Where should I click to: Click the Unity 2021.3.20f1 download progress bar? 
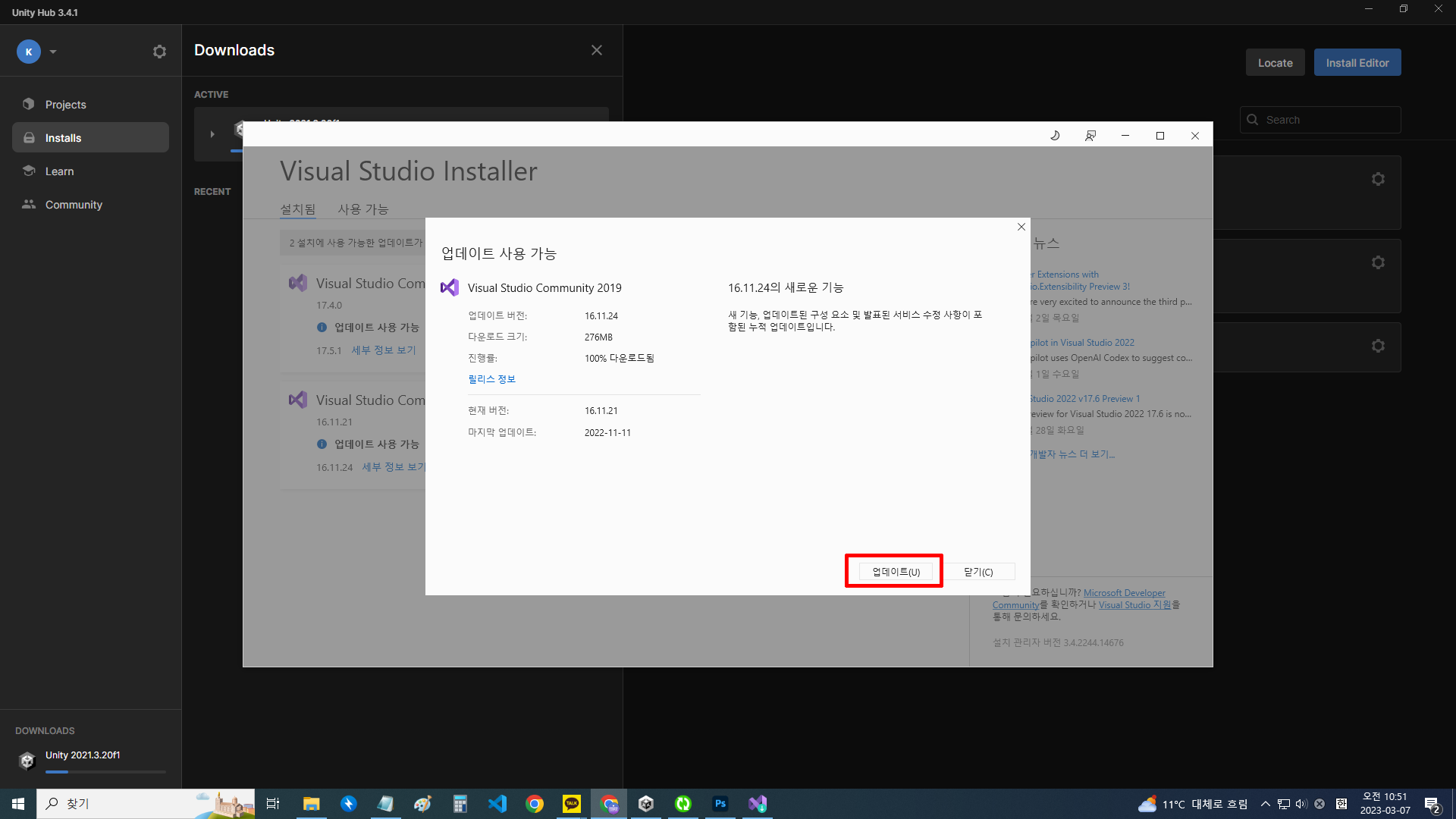pyautogui.click(x=105, y=772)
